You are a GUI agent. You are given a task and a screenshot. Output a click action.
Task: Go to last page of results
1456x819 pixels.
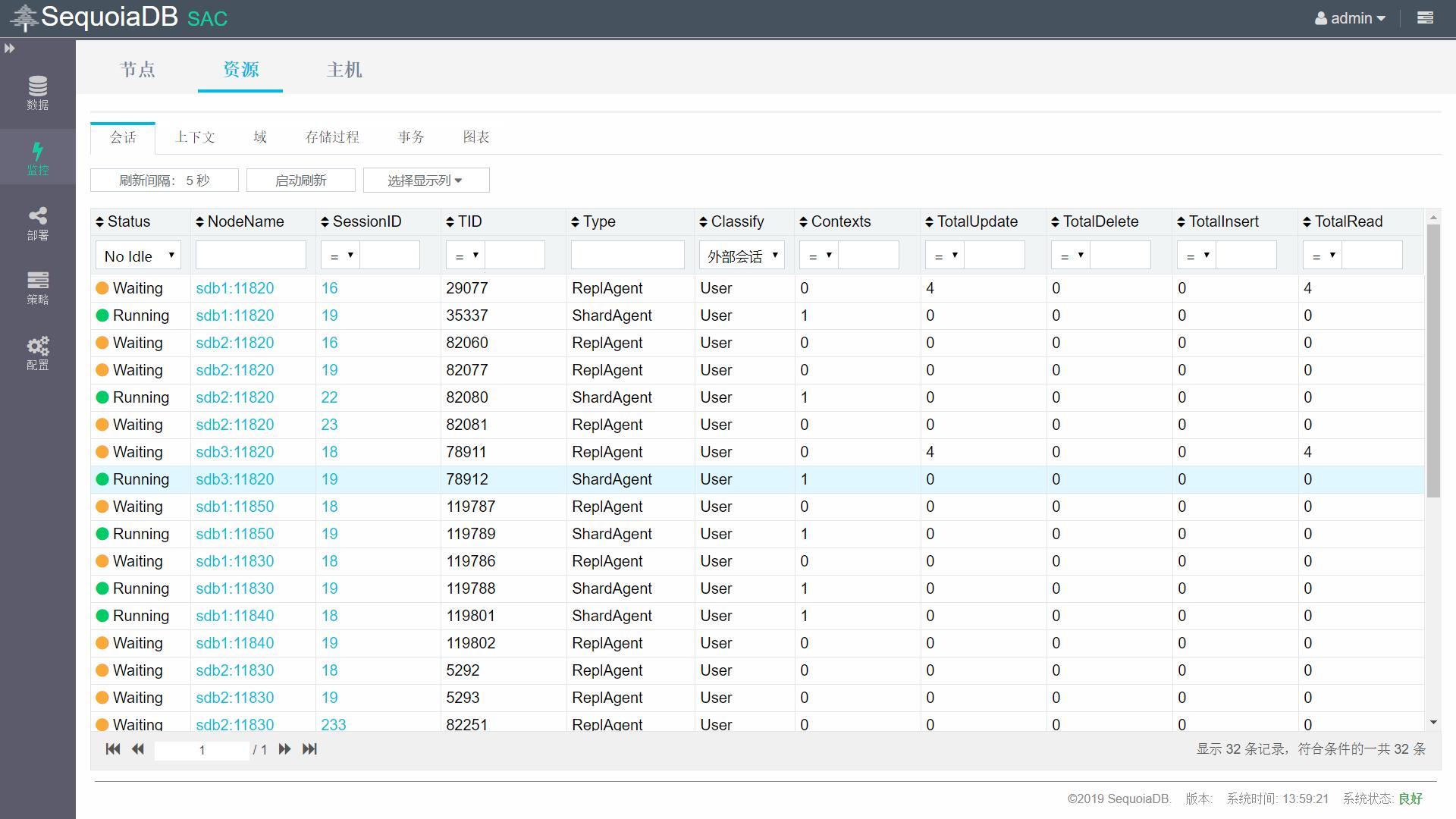pyautogui.click(x=309, y=749)
